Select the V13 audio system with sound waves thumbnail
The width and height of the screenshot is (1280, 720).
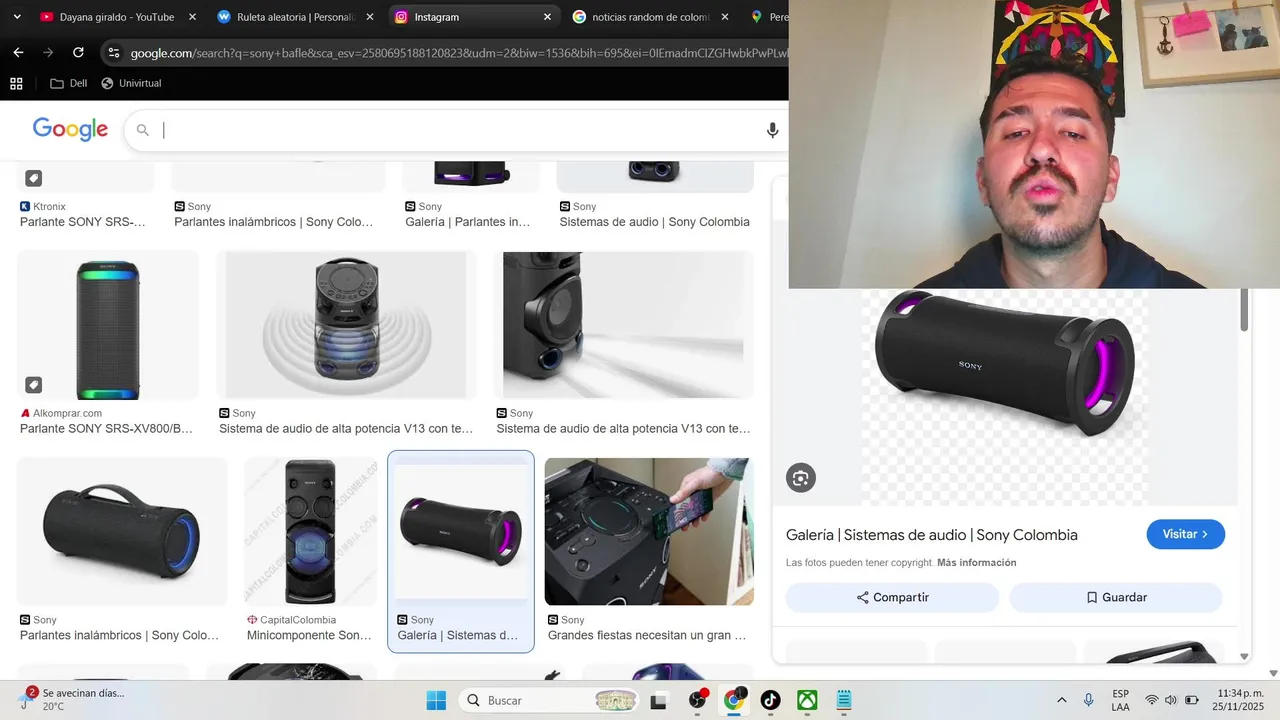(x=346, y=325)
